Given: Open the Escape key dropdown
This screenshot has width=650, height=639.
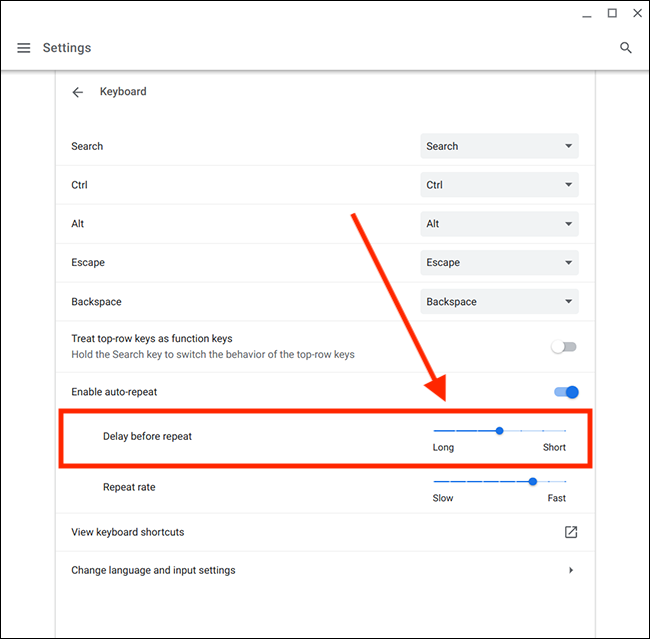Looking at the screenshot, I should click(499, 263).
